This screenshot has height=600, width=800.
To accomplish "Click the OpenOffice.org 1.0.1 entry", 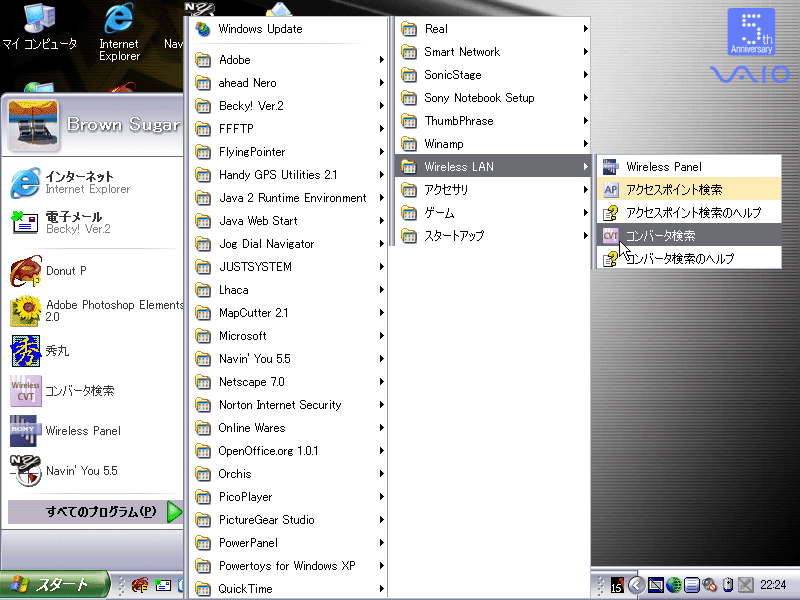I will (x=289, y=451).
